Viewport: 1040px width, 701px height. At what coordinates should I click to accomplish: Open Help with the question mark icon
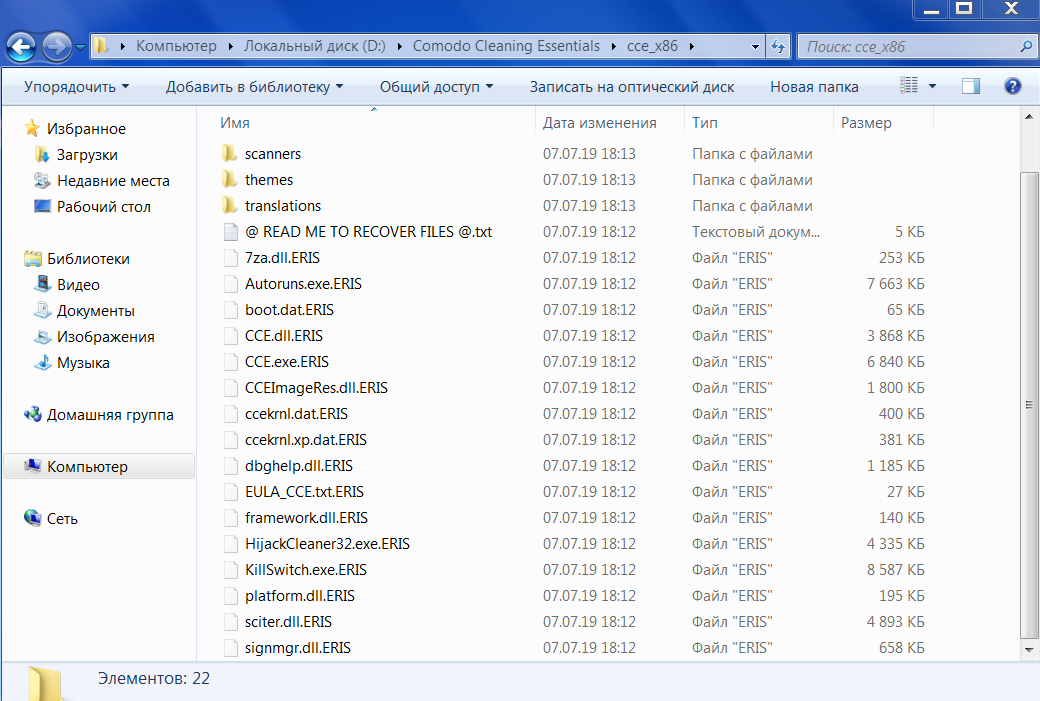1012,86
